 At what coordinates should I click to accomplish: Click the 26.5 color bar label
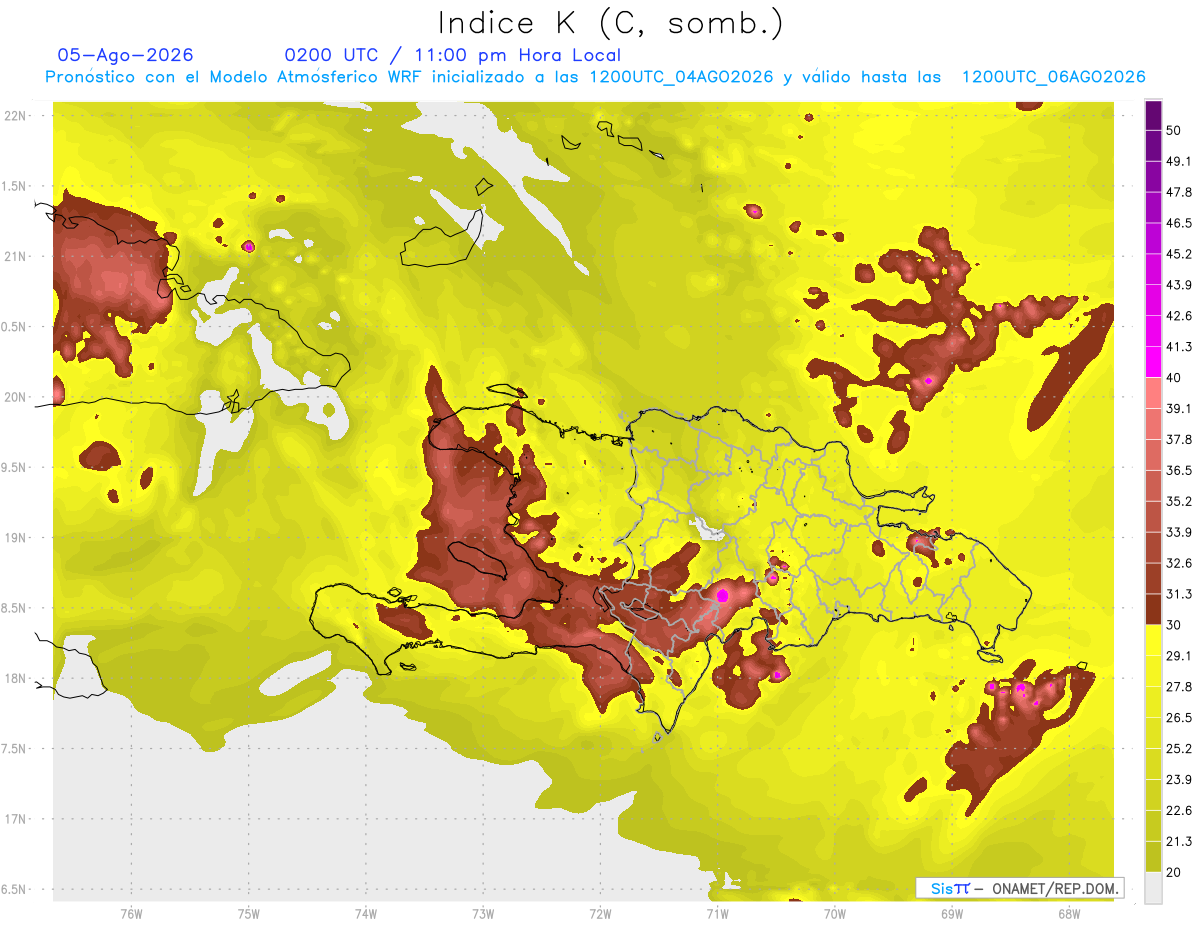[x=1179, y=717]
